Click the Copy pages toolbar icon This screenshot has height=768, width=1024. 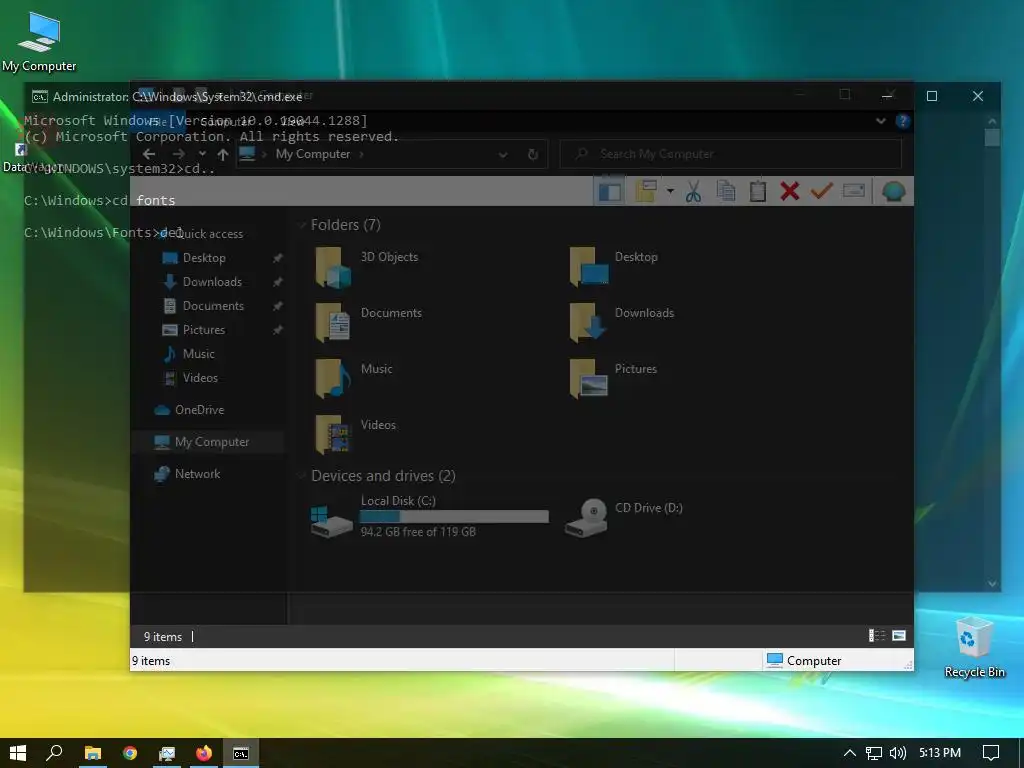726,191
